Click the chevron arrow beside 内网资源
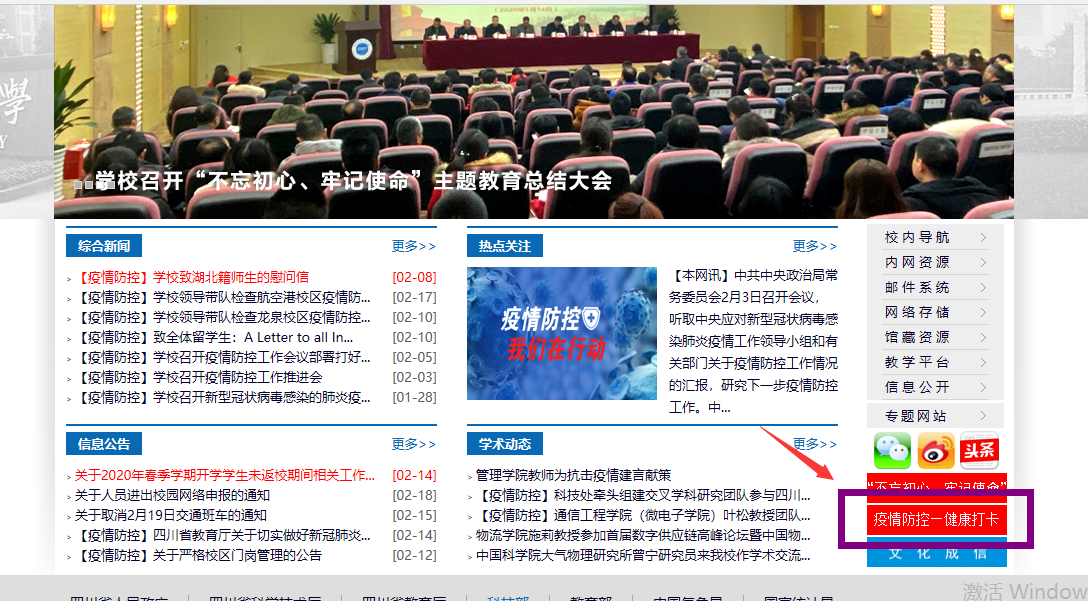This screenshot has width=1088, height=601. (983, 262)
